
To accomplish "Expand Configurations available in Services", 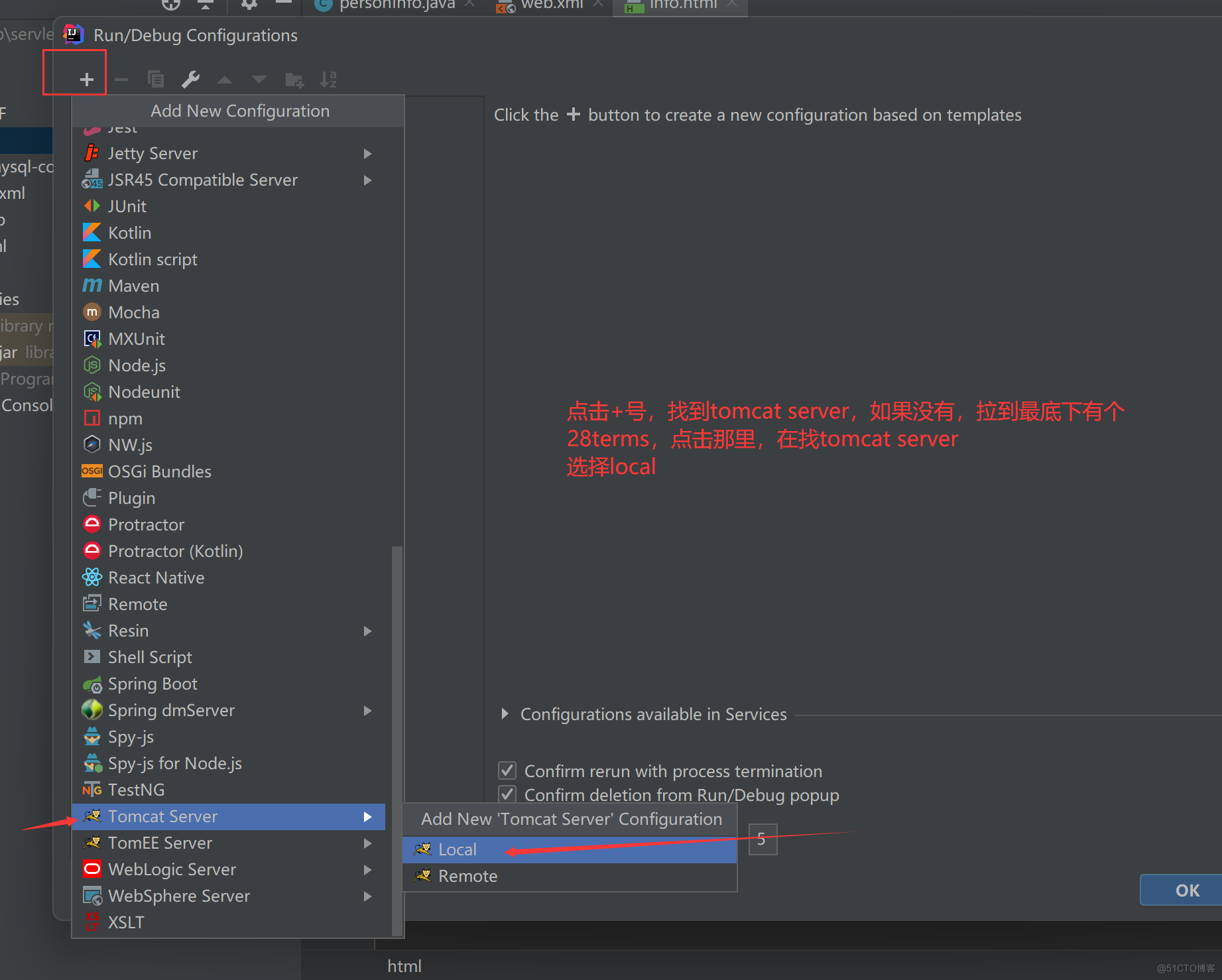I will [505, 714].
